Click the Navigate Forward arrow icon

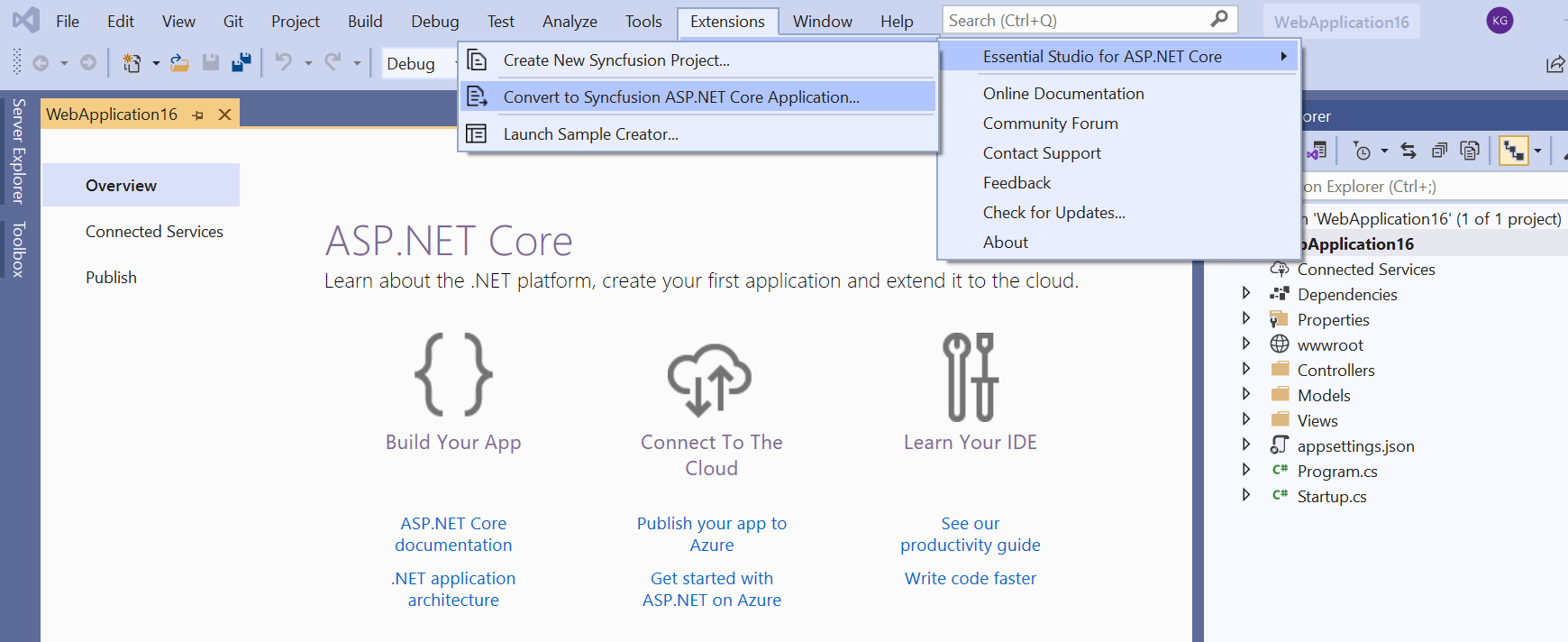point(88,63)
